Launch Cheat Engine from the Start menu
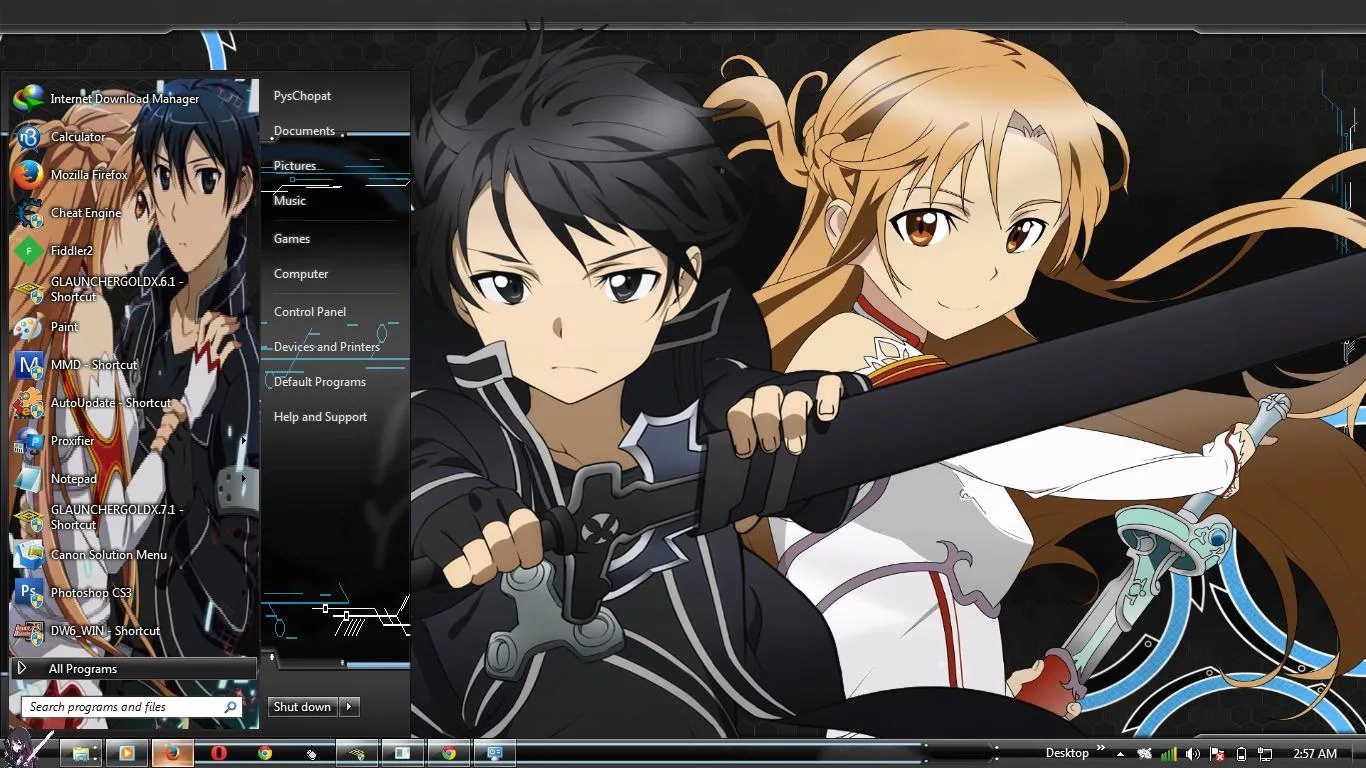Screen dimensions: 1366x768 [x=134, y=213]
